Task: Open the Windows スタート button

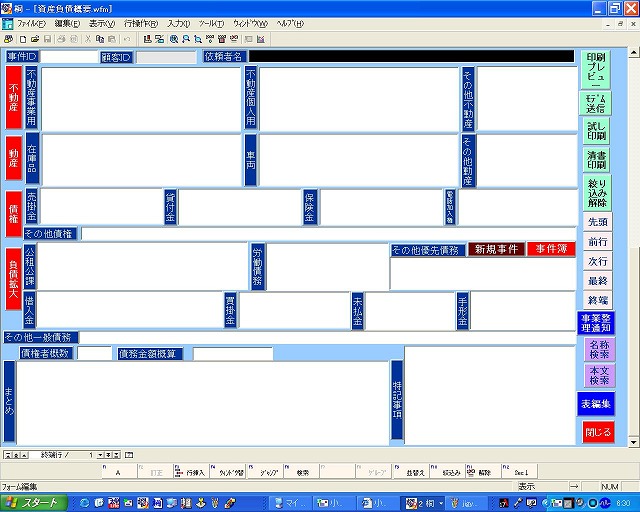Action: click(34, 502)
